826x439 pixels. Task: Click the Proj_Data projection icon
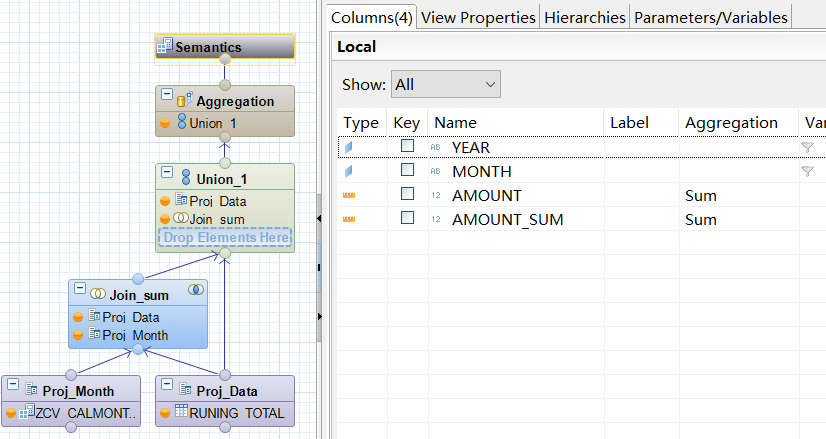(x=185, y=390)
